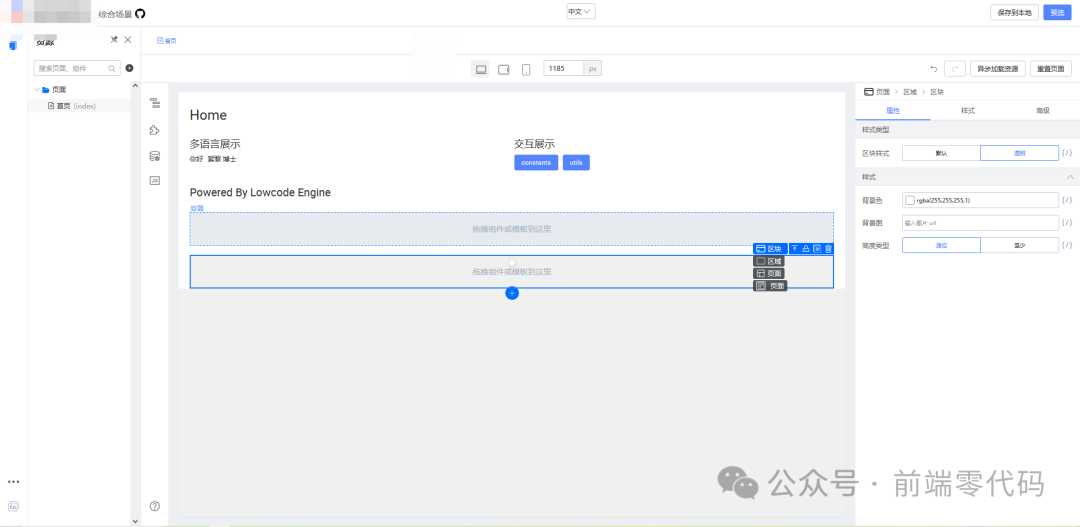The image size is (1080, 527).
Task: Open the 首页 page tab
Action: pos(167,41)
